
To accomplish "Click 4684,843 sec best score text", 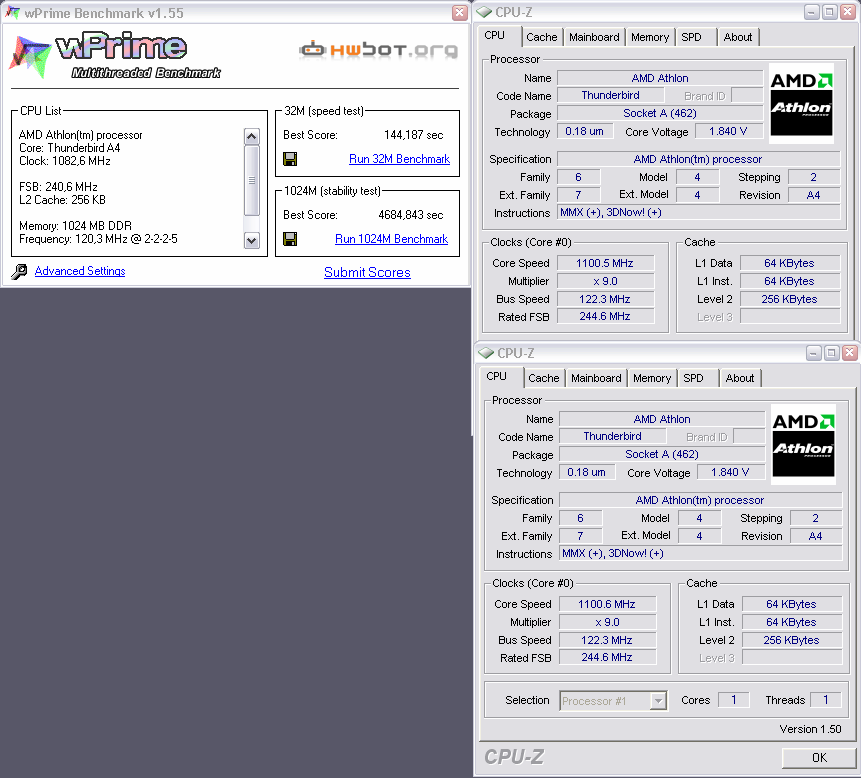I will 411,215.
